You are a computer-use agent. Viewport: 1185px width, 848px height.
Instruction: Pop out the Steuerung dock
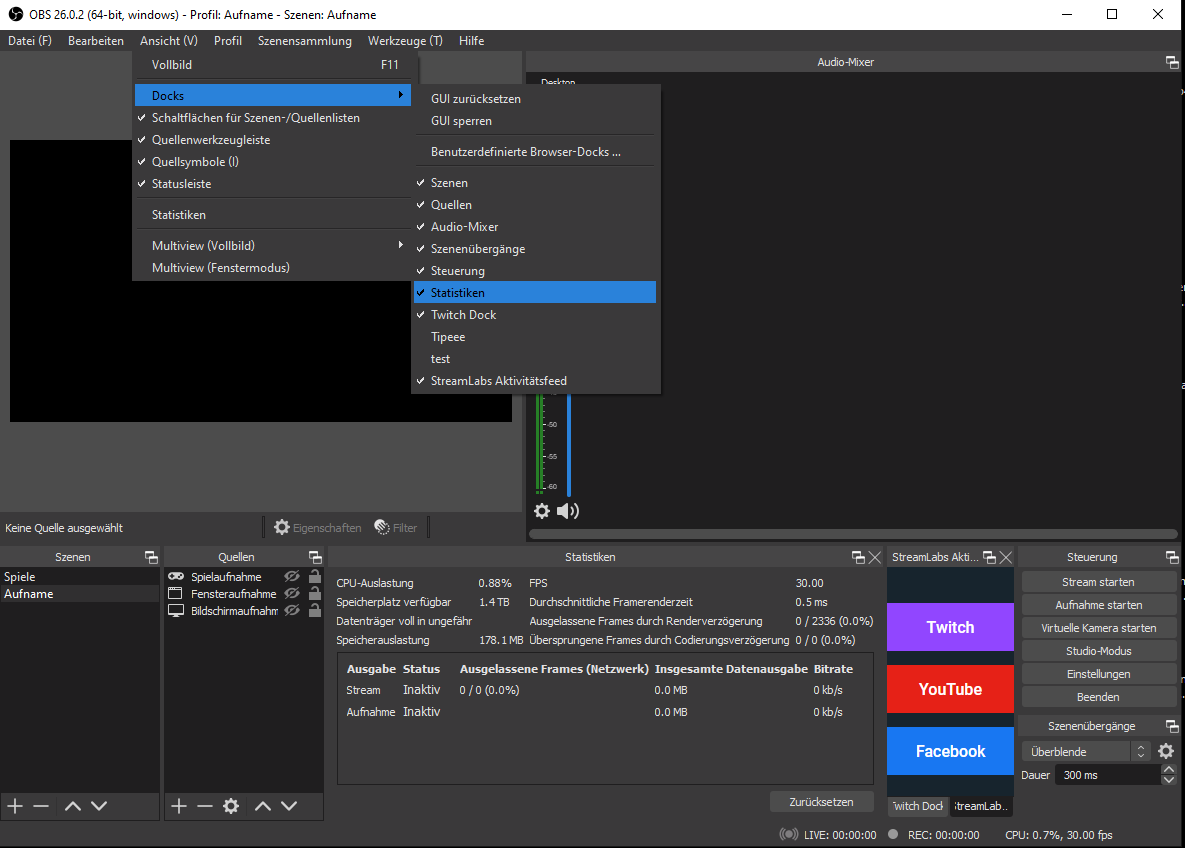1172,557
